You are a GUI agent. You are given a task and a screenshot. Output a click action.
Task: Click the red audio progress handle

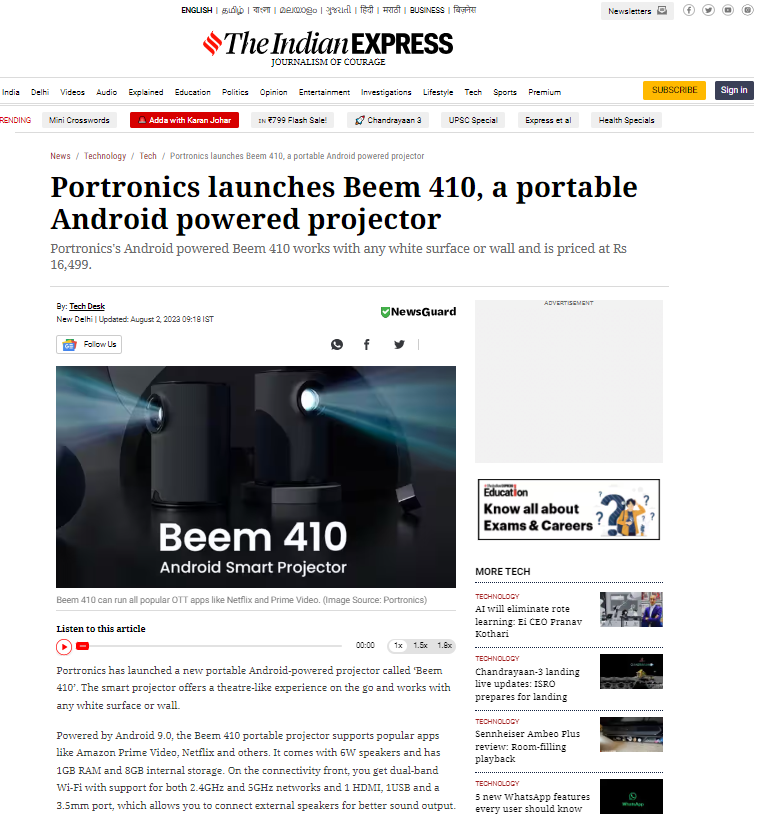point(82,646)
